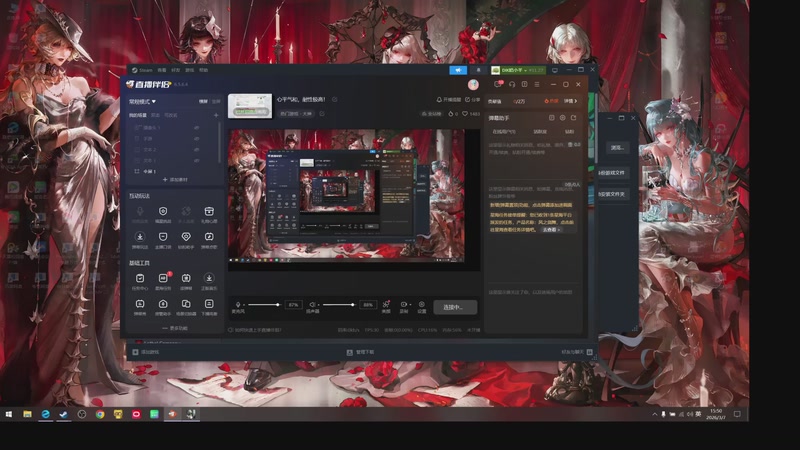
Task: Click the speaker icon in the bottom bar
Action: pyautogui.click(x=312, y=305)
